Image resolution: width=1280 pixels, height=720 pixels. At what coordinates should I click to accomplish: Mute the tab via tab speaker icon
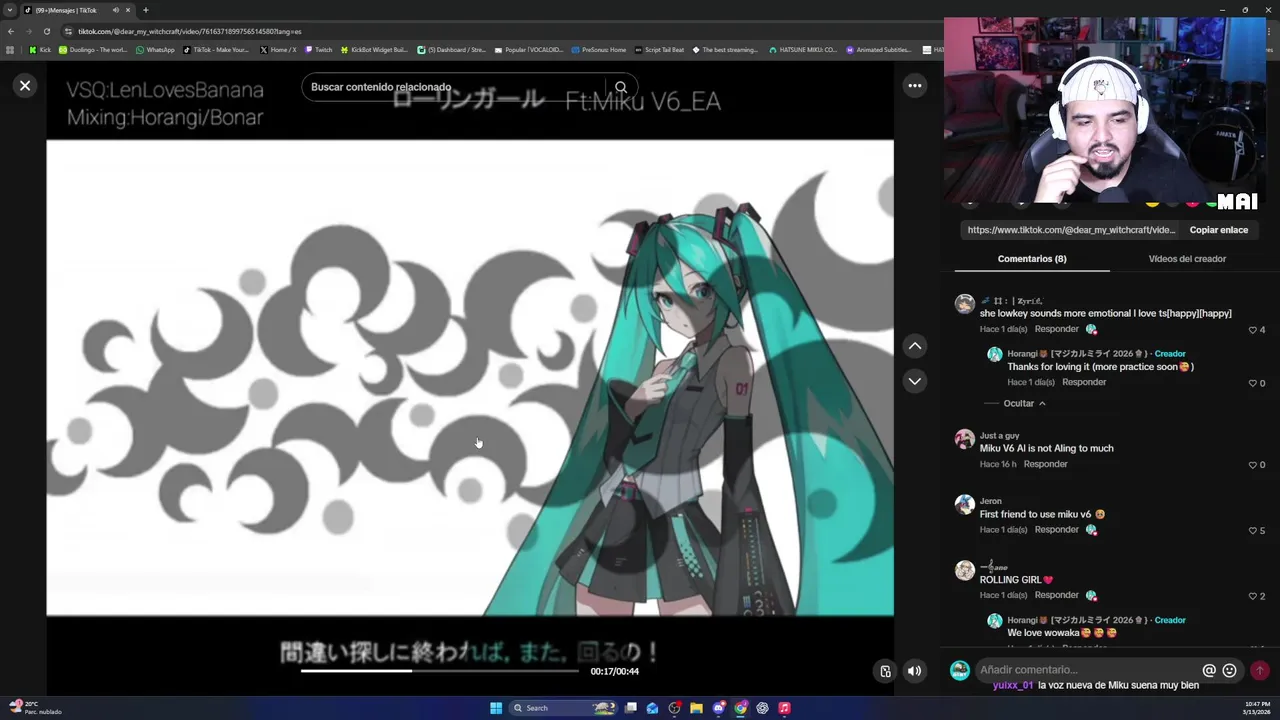click(115, 10)
